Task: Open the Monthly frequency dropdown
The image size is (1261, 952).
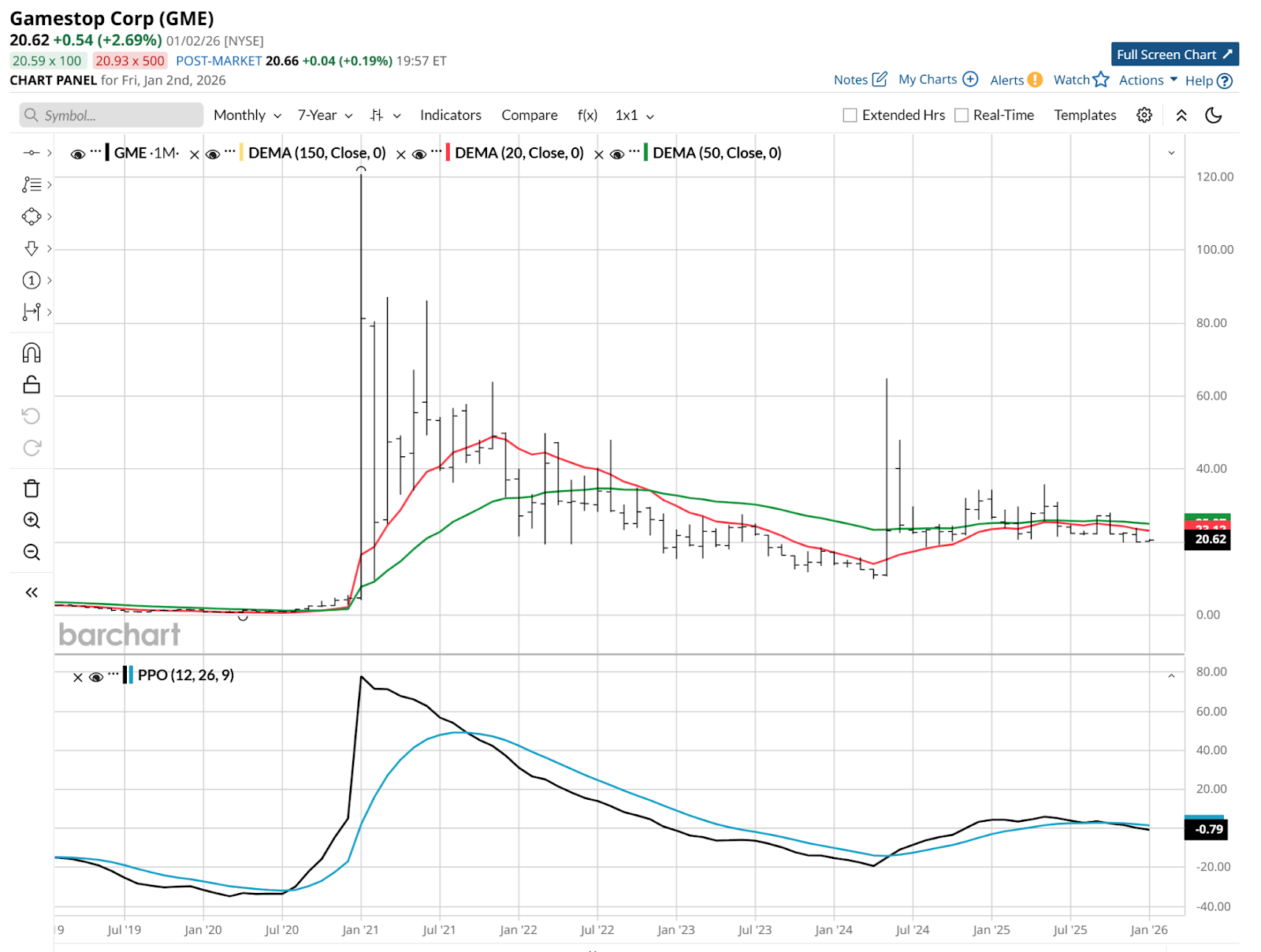Action: click(247, 115)
